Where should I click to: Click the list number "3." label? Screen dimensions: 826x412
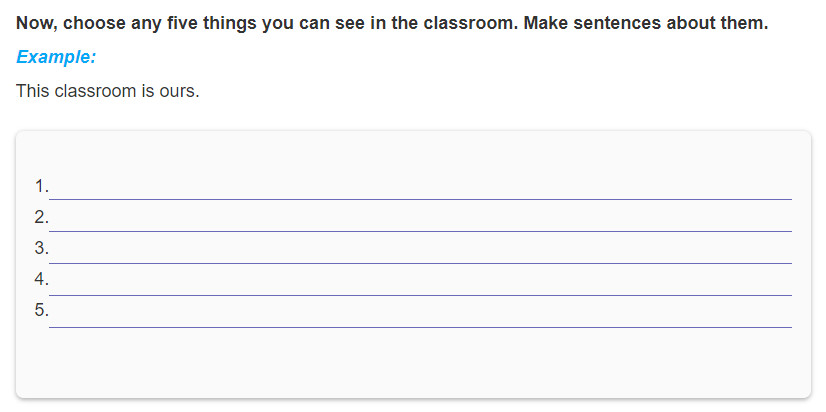click(x=42, y=248)
